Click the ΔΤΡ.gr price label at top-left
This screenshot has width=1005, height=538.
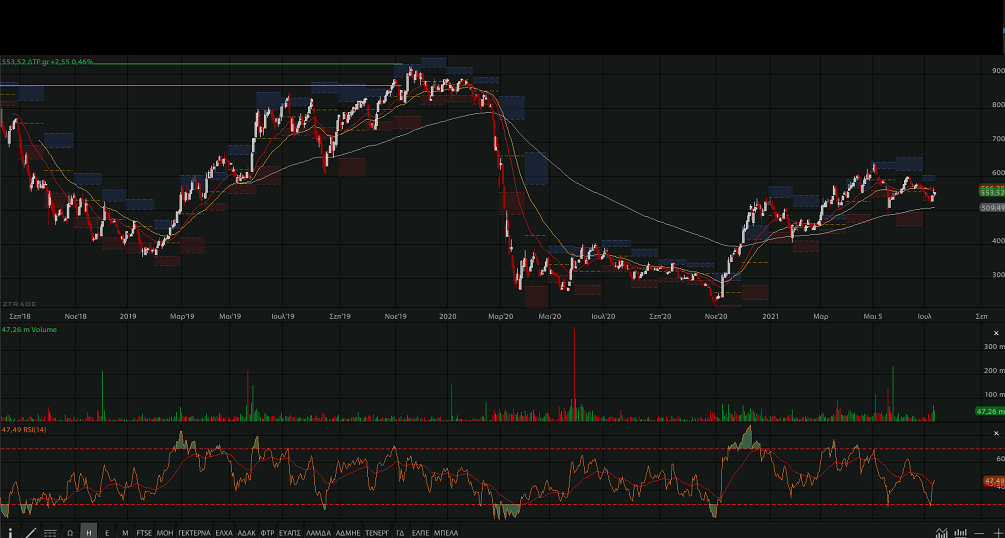pyautogui.click(x=48, y=62)
